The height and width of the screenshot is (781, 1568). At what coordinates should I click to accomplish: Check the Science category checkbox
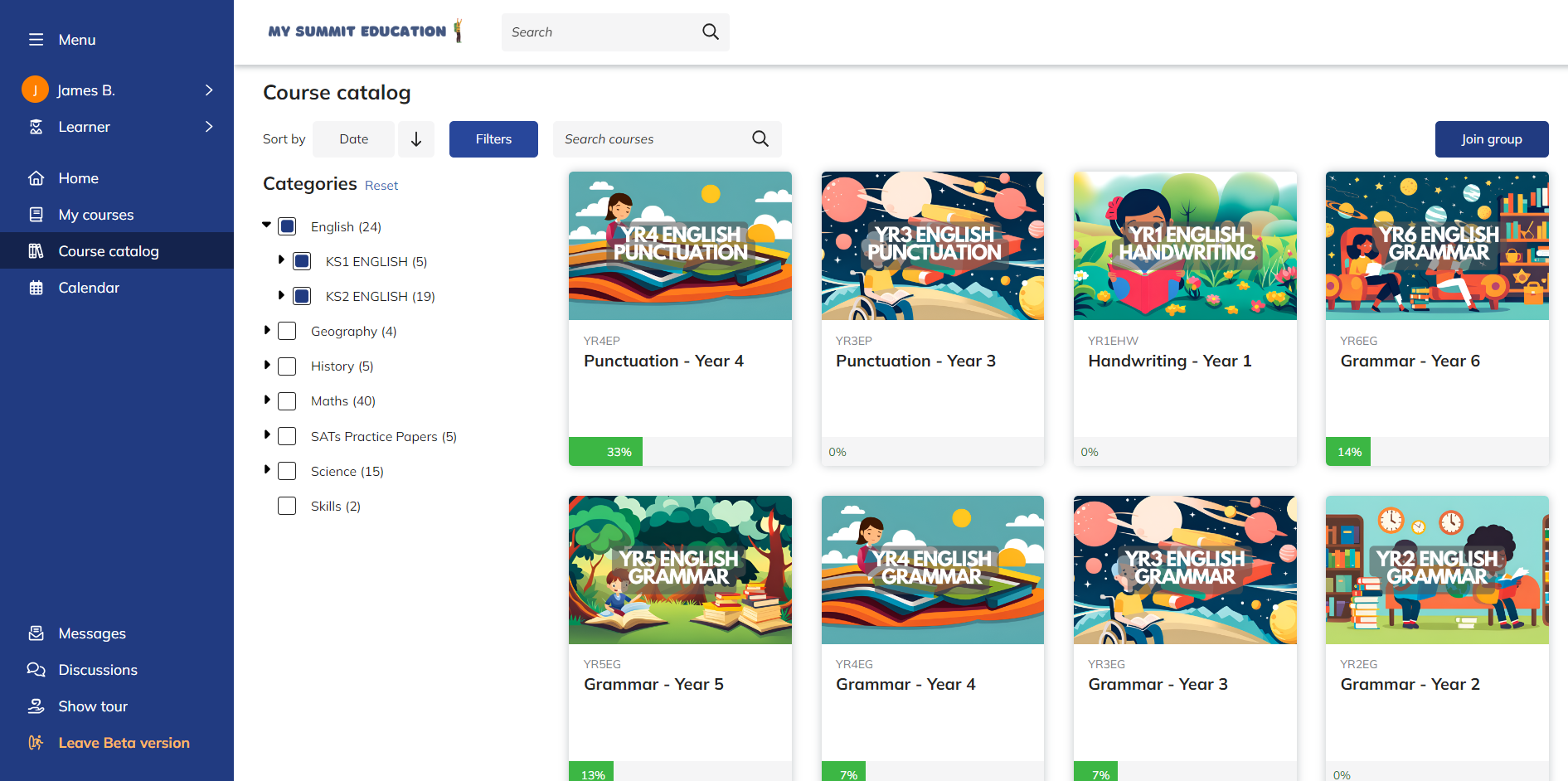click(x=287, y=471)
